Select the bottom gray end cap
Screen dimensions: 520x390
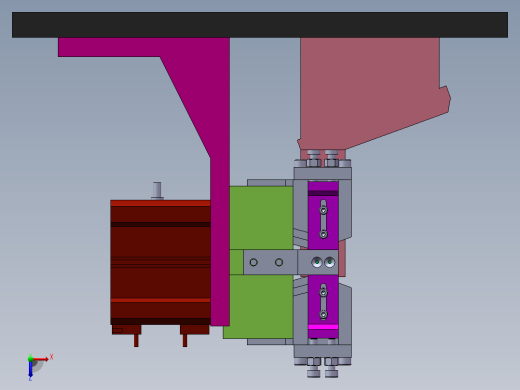[322, 351]
